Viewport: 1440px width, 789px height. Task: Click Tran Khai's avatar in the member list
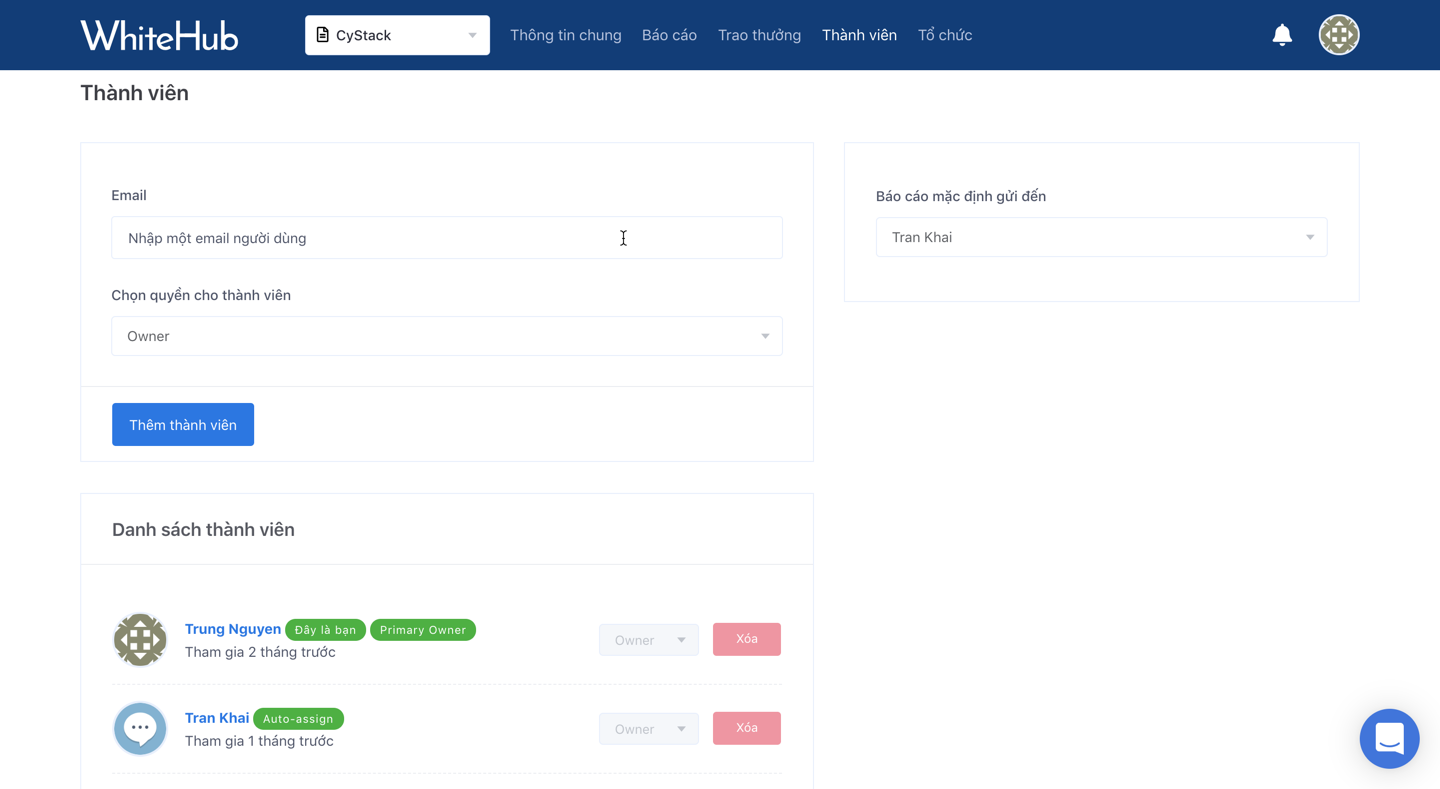(140, 728)
